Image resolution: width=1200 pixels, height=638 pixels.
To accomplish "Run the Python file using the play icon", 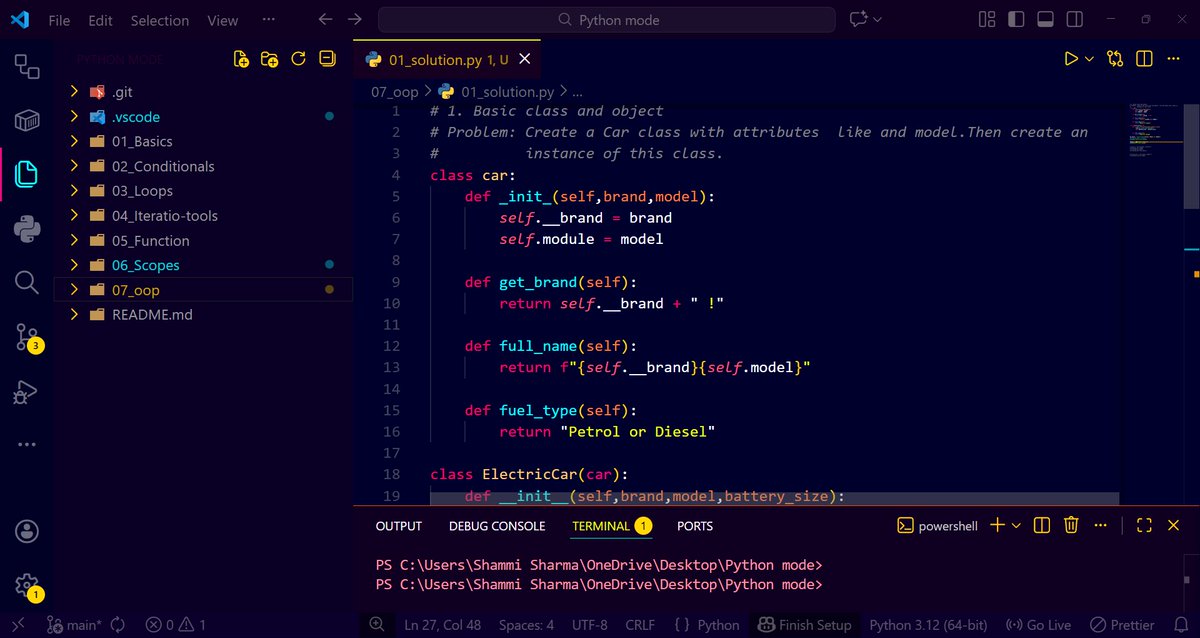I will click(x=1072, y=58).
